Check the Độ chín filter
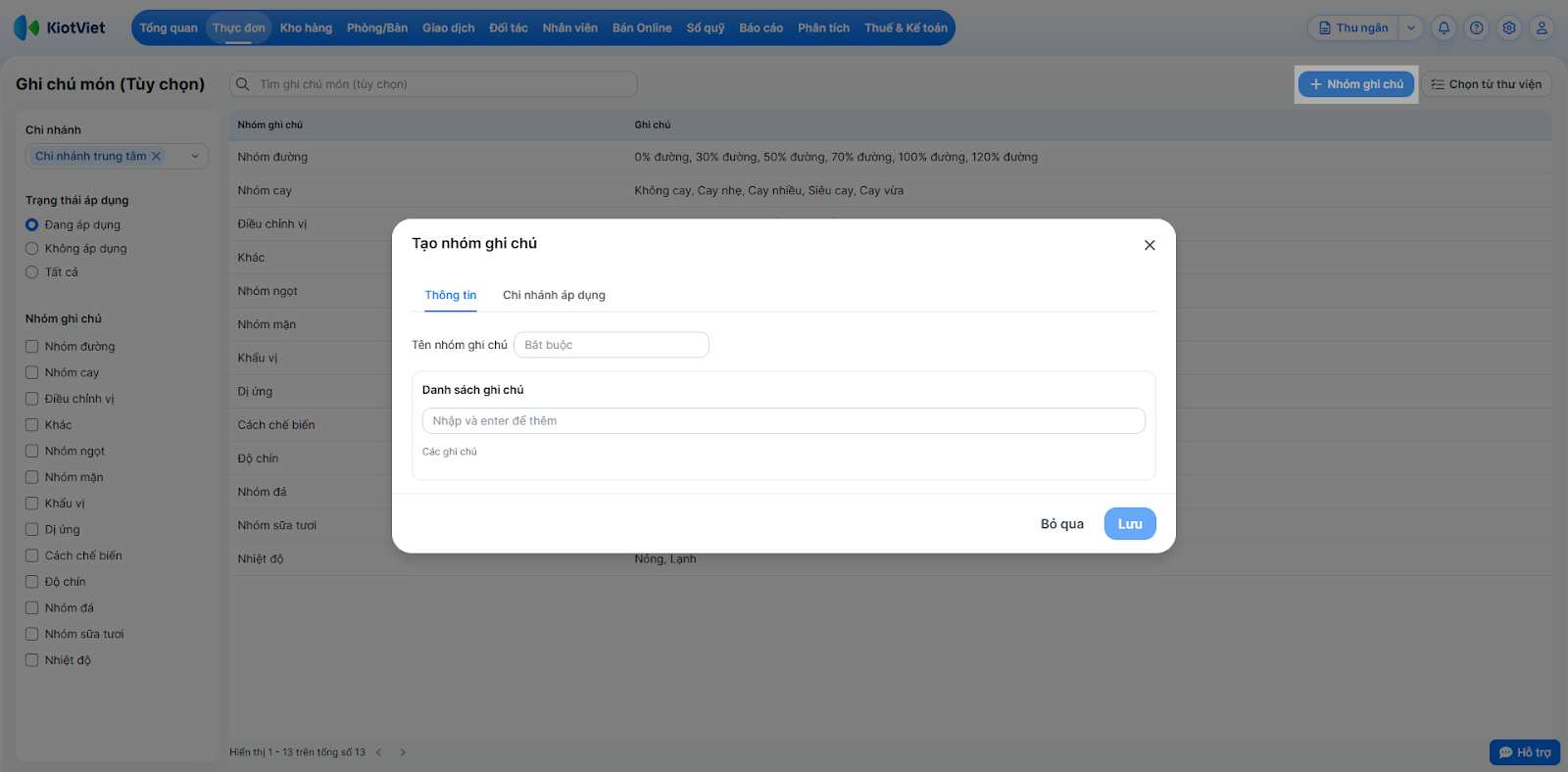 [x=32, y=582]
